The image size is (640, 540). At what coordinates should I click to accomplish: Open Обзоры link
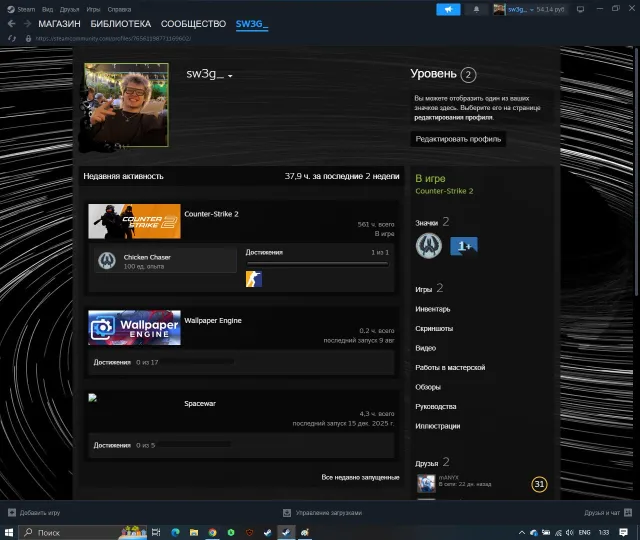click(x=428, y=387)
